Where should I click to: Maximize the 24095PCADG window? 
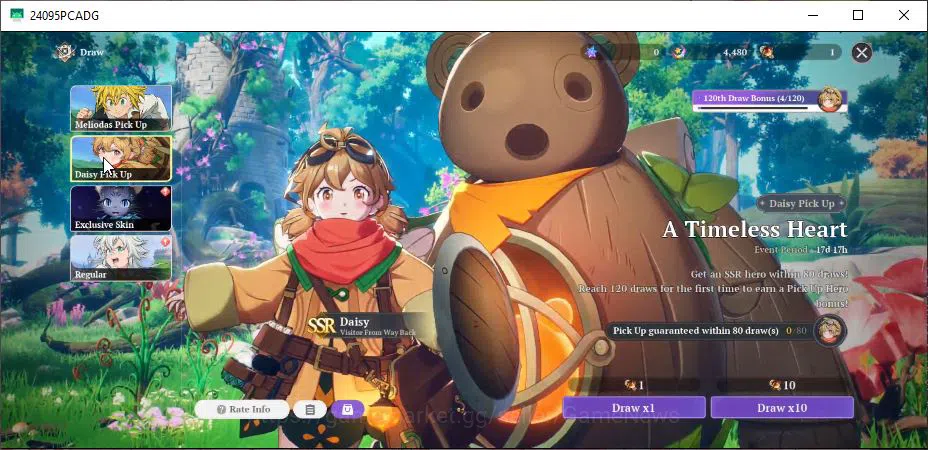858,15
